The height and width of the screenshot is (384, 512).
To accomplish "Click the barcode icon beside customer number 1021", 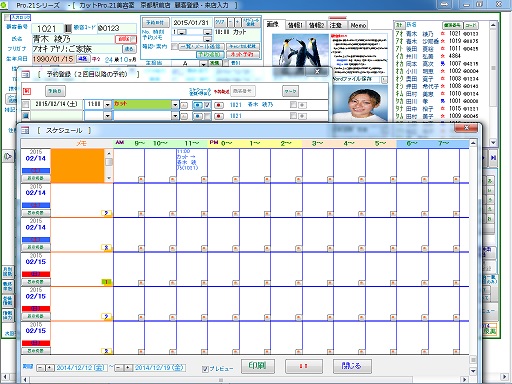I will [x=68, y=28].
